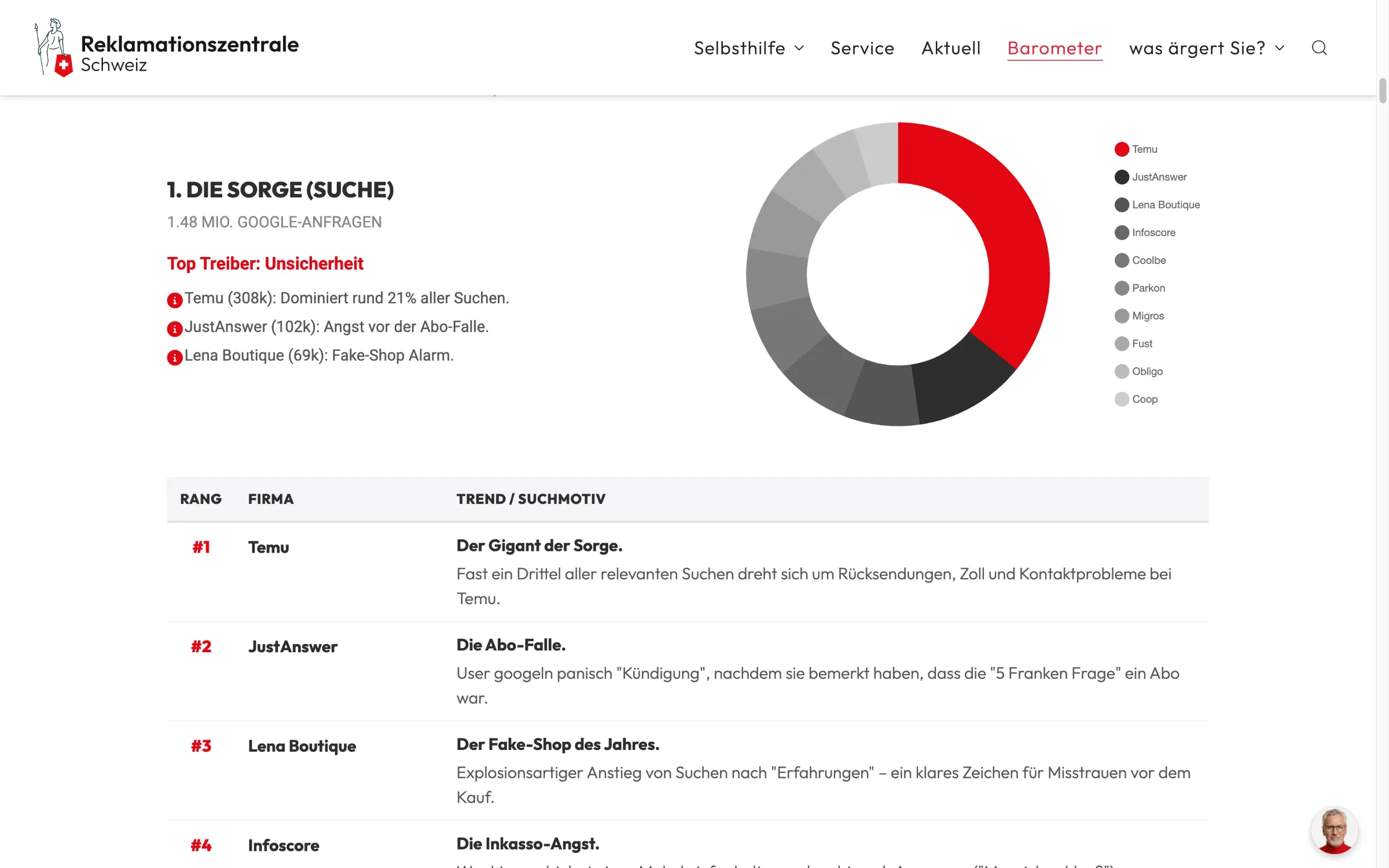This screenshot has height=868, width=1389.
Task: Toggle Parkon legend entry
Action: (x=1140, y=288)
